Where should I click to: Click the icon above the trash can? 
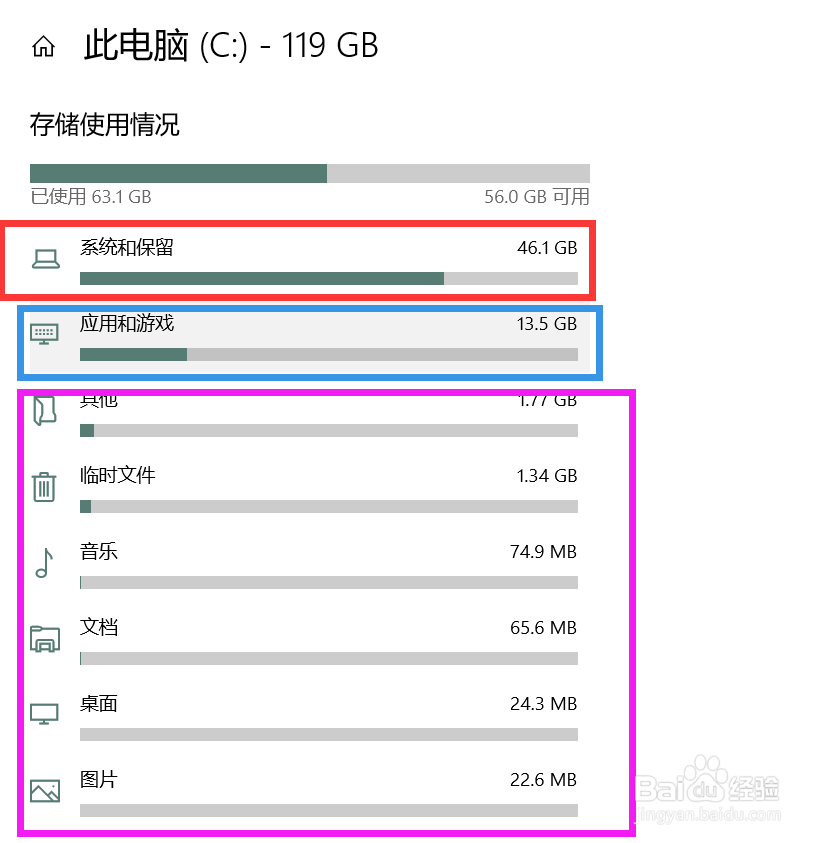coord(45,411)
